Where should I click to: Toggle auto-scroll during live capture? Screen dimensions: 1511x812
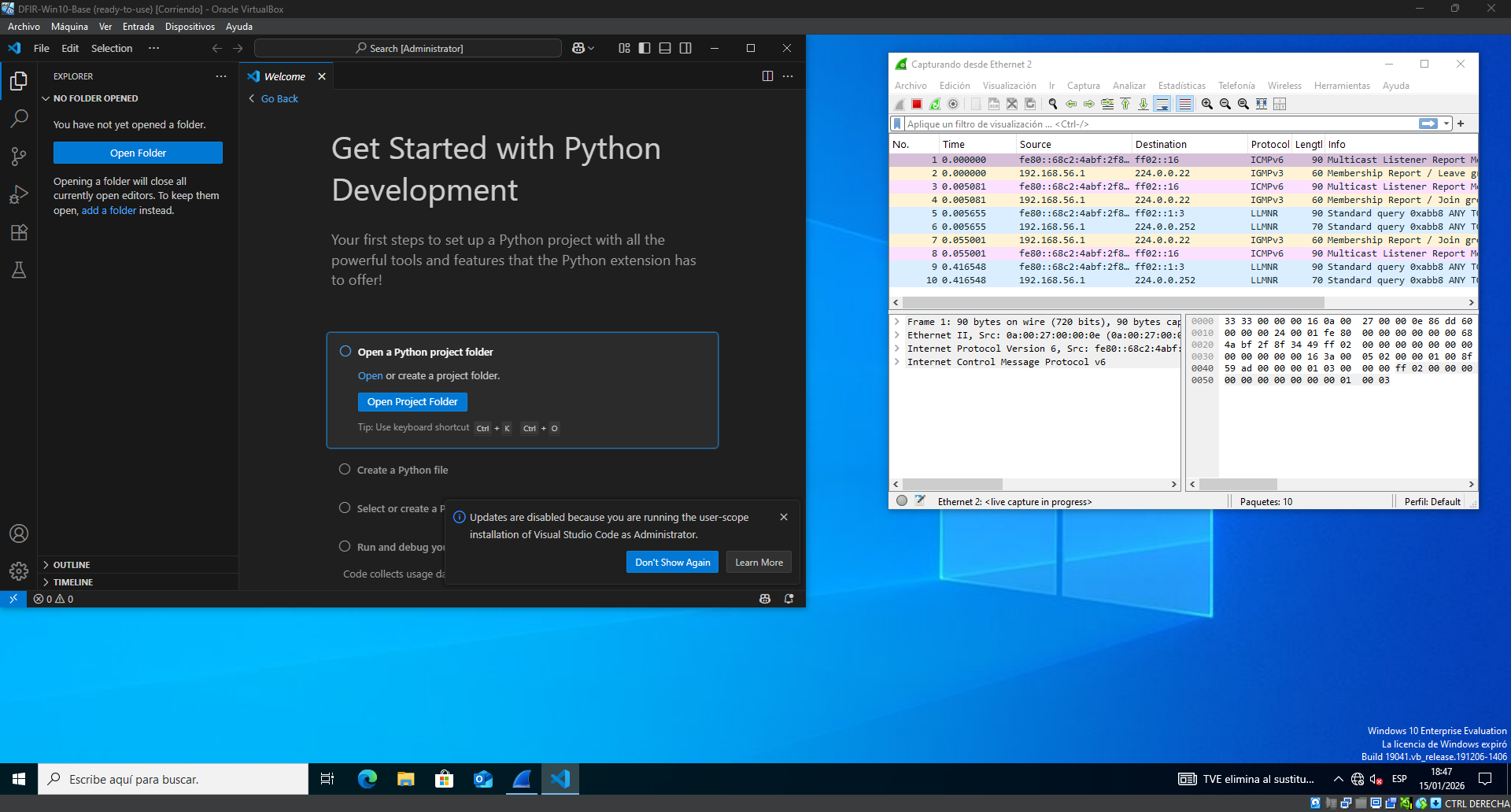(x=1162, y=104)
